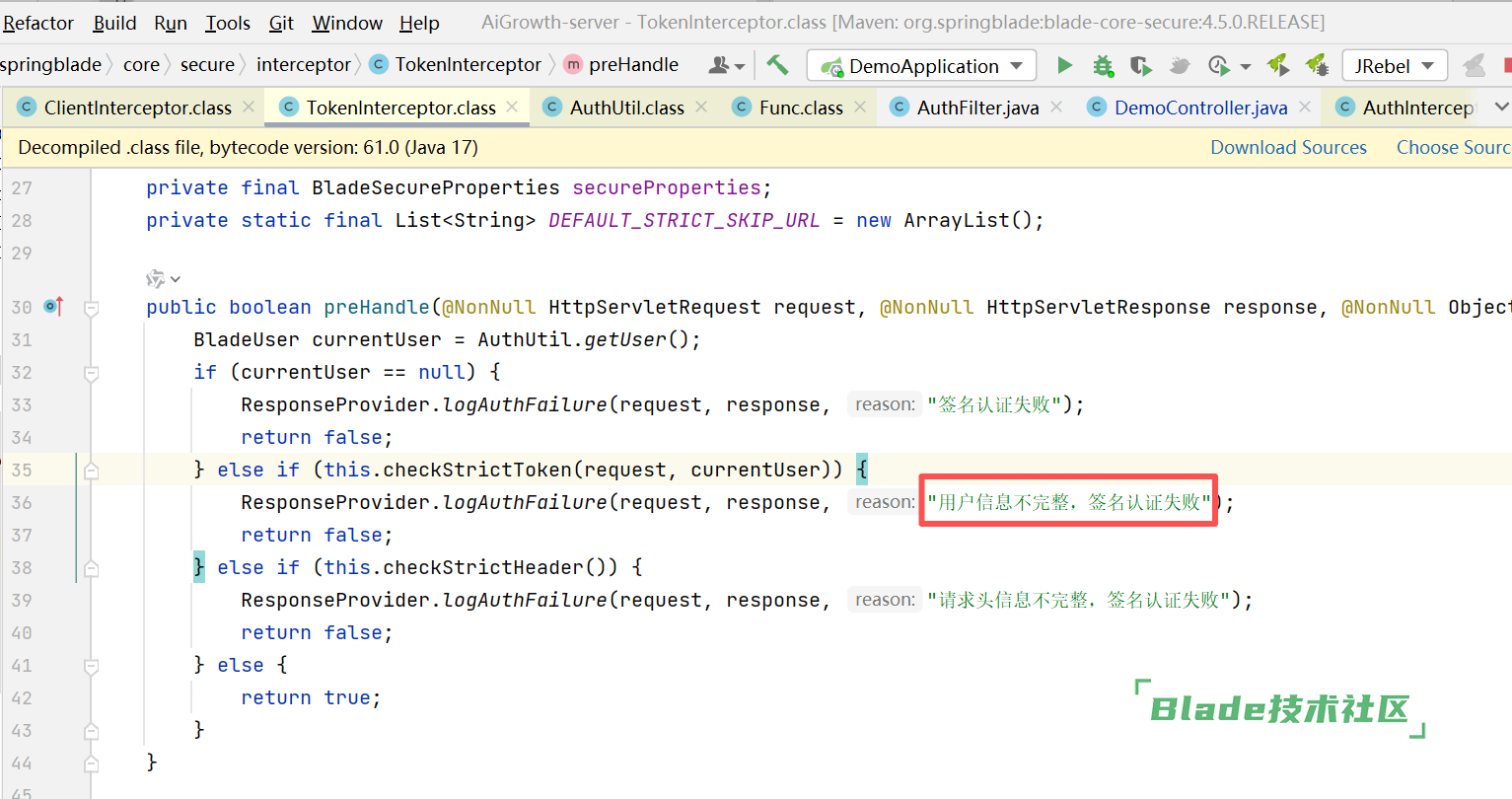Click the Build Project hammer icon

coord(777,65)
